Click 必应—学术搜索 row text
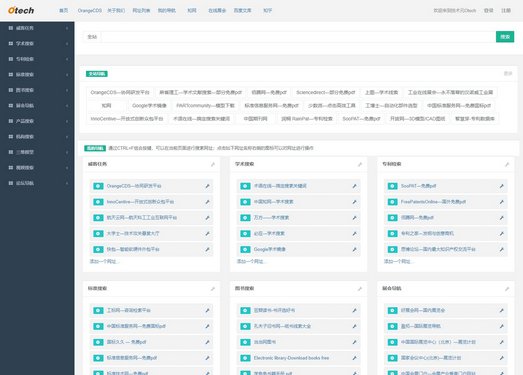Viewport: 523px width, 375px height. click(269, 234)
